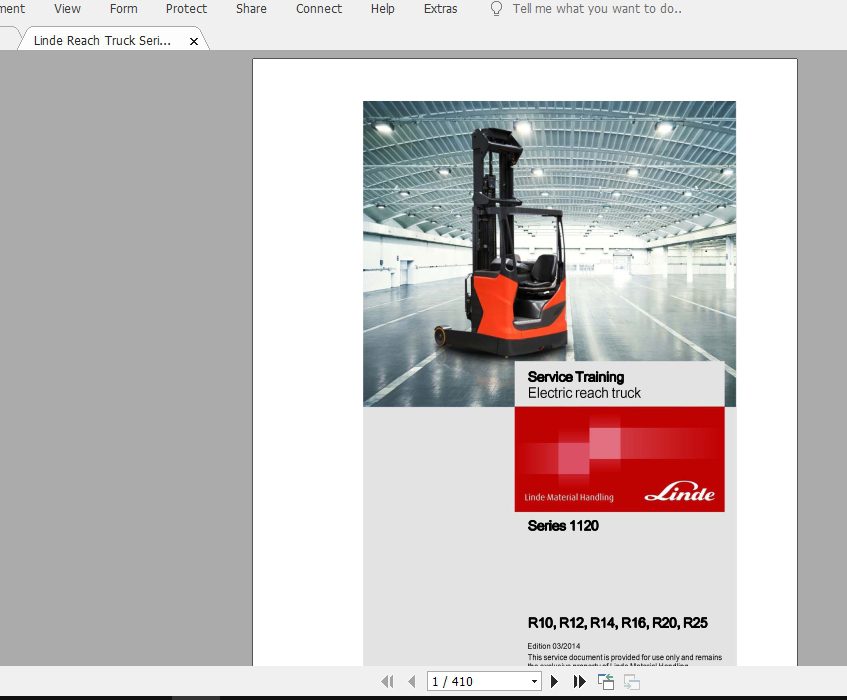Go to the previous page
The height and width of the screenshot is (700, 847).
412,682
